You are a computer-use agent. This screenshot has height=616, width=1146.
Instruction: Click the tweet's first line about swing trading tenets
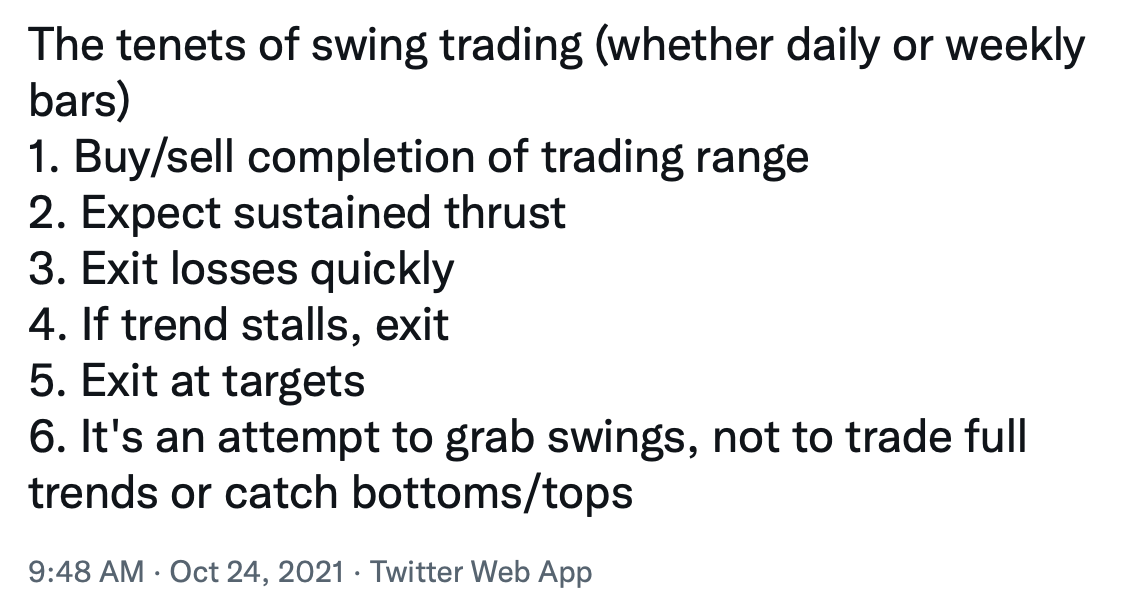tap(557, 45)
